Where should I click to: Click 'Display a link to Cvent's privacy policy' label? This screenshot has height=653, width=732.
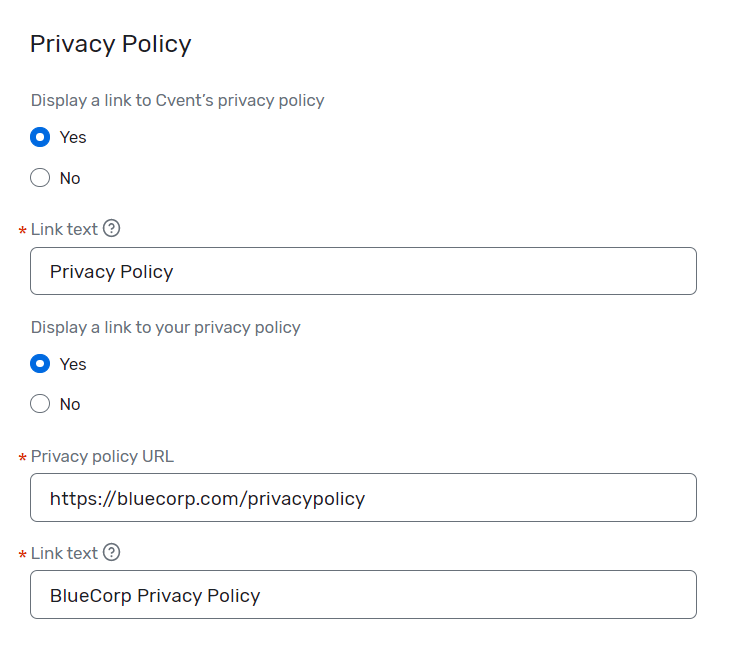[x=177, y=100]
